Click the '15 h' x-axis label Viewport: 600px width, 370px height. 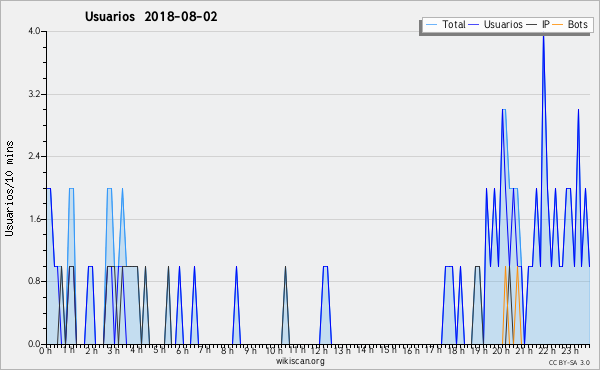[387, 350]
